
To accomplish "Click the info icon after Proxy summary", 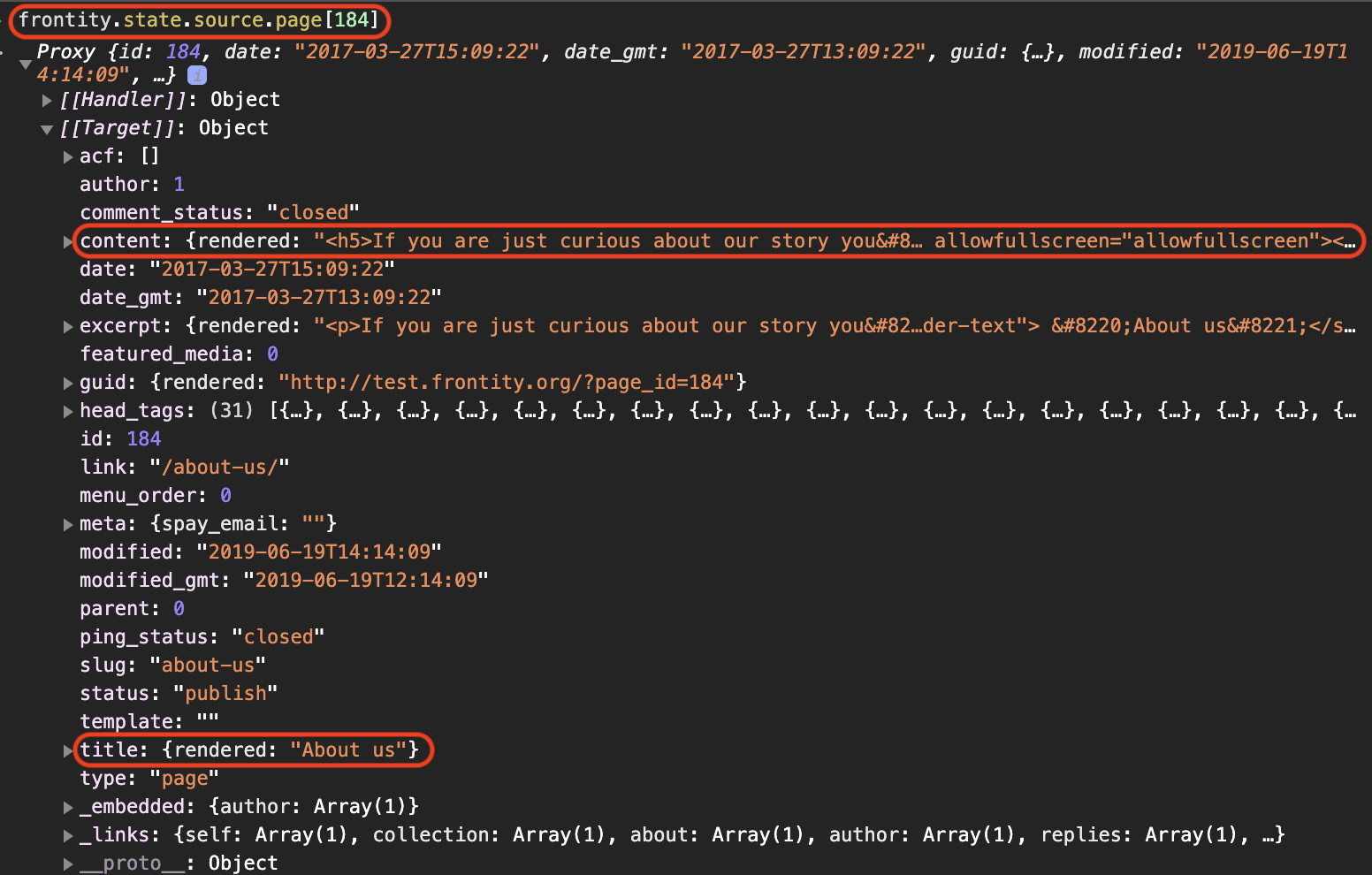I will pos(197,75).
